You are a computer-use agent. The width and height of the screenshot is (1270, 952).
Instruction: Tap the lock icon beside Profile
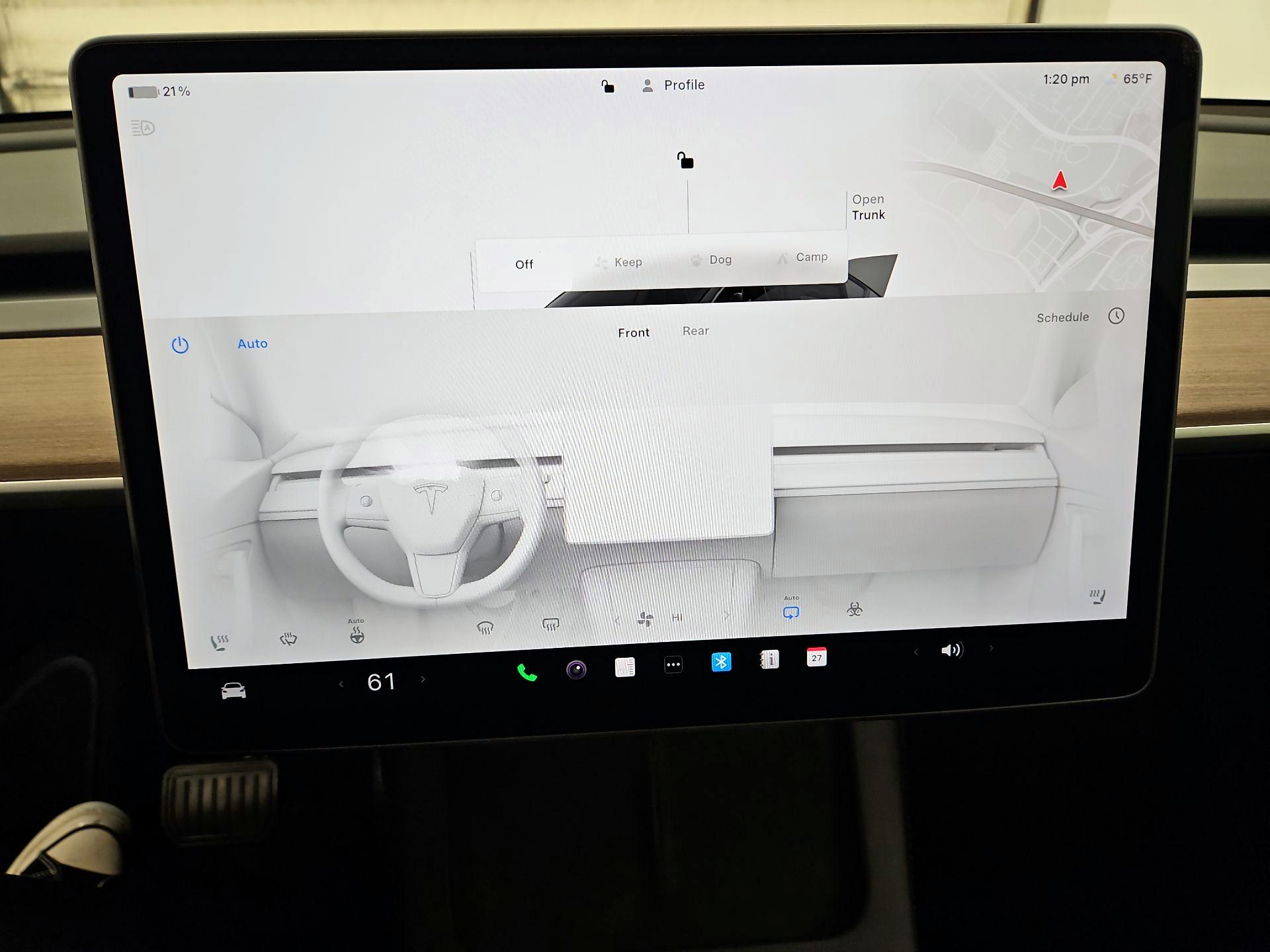608,87
